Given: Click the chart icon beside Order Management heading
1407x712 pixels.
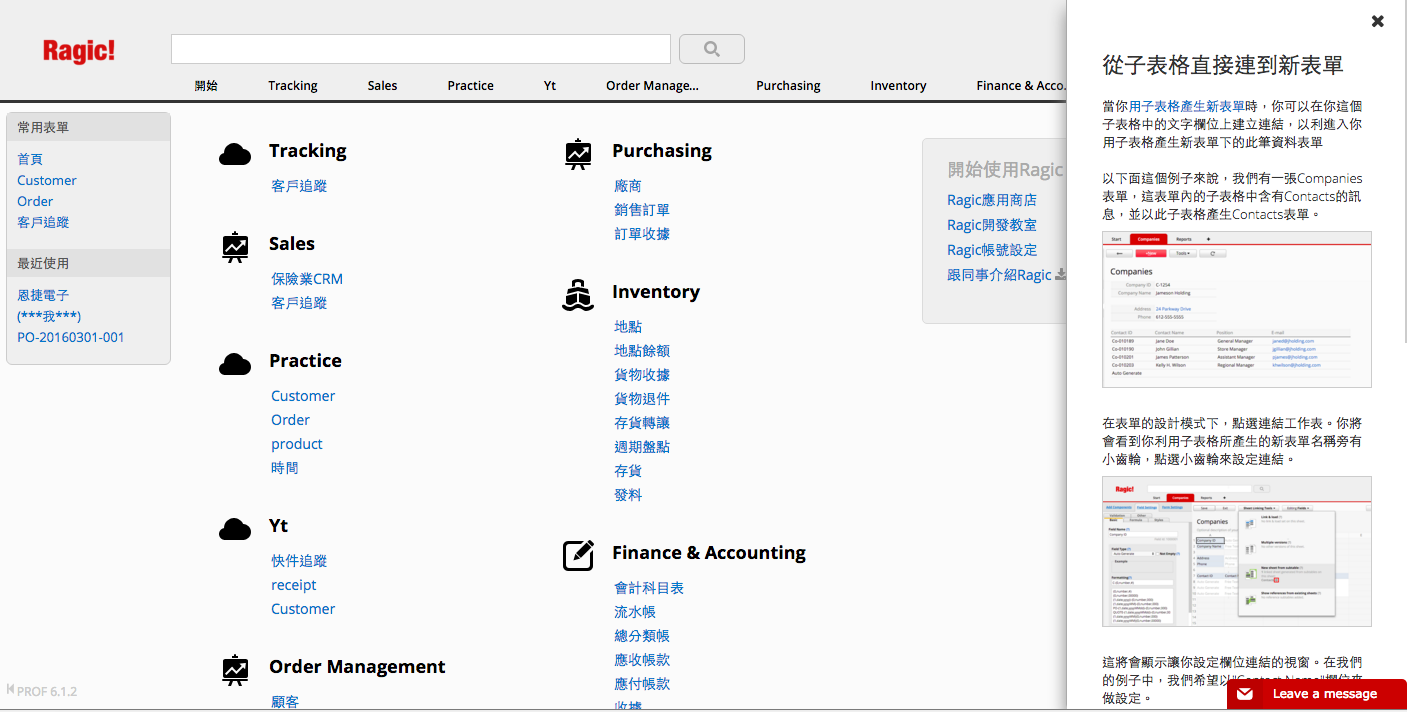Looking at the screenshot, I should pos(235,670).
